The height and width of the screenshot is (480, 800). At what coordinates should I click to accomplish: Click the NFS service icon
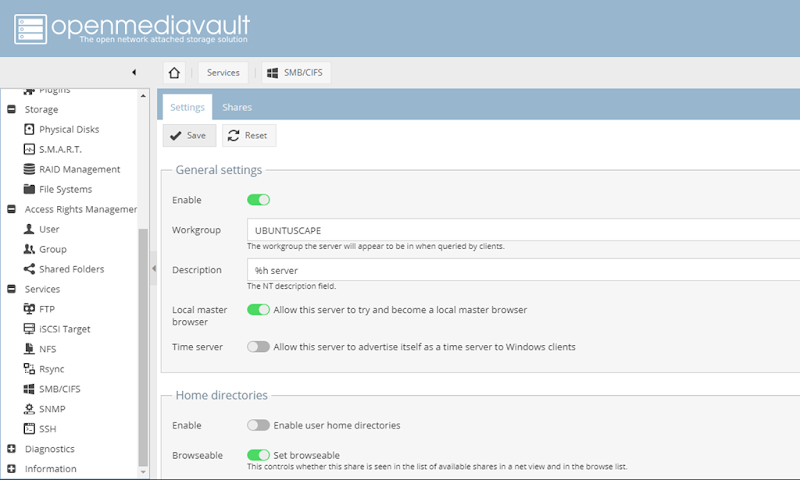29,348
